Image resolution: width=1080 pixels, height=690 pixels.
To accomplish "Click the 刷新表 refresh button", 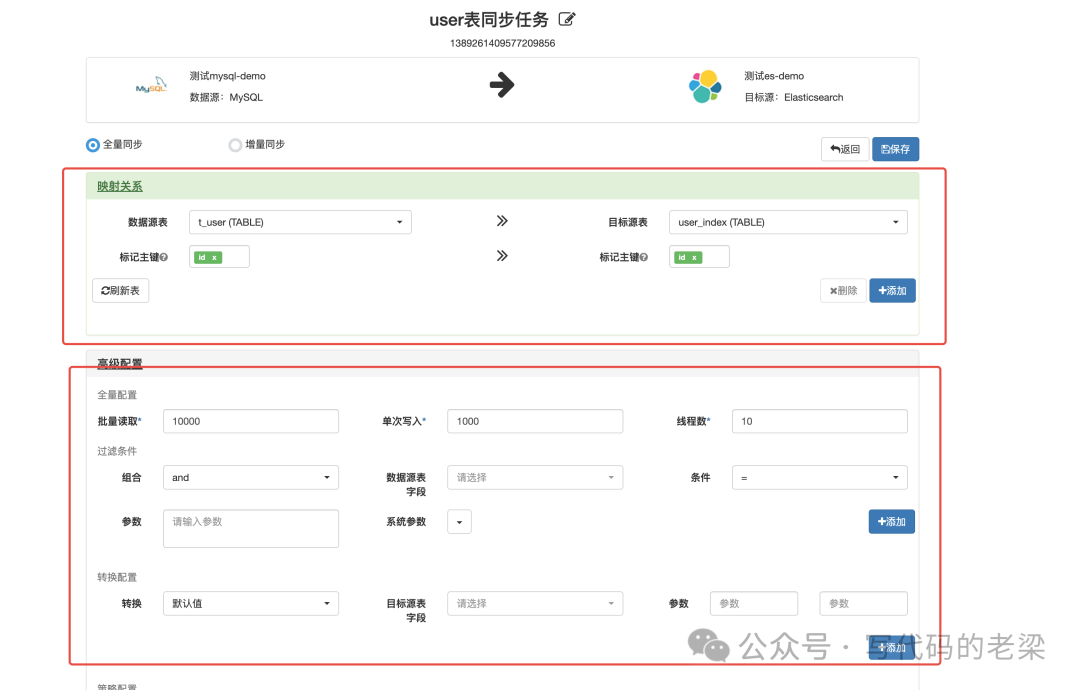I will click(x=120, y=291).
